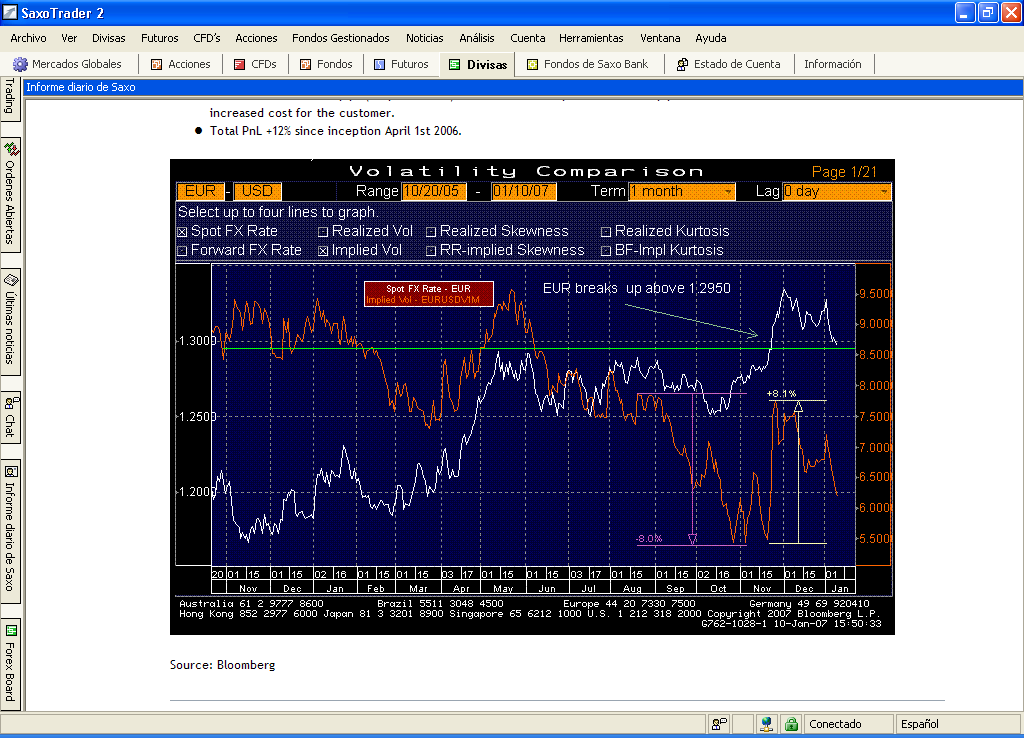The width and height of the screenshot is (1024, 738).
Task: Click the chat users status bar icon
Action: (719, 724)
